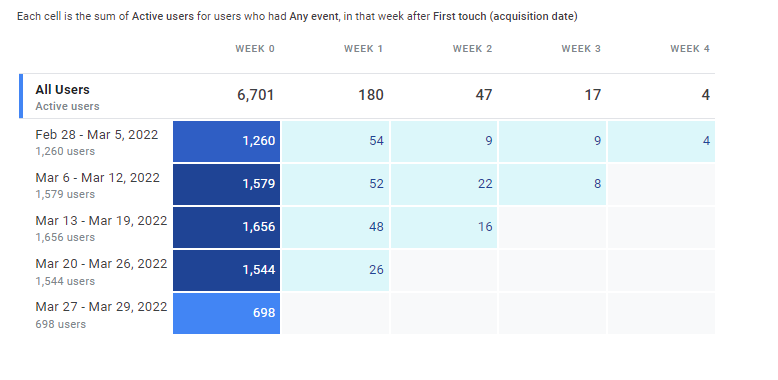The height and width of the screenshot is (380, 778).
Task: Click the cell showing 16 in Week 2
Action: pyautogui.click(x=444, y=227)
